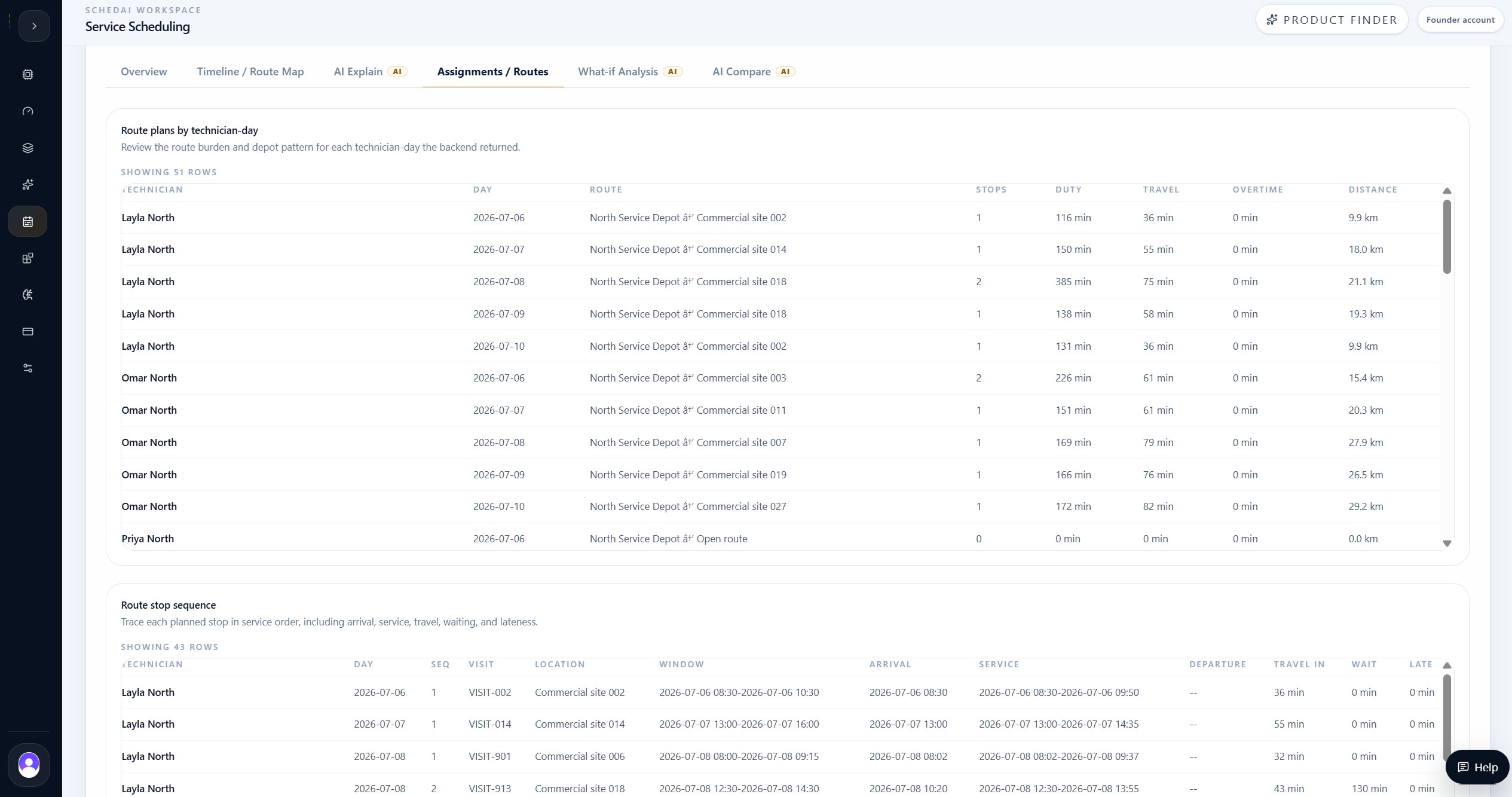Click the VISIT-002 cell
1512x797 pixels.
click(x=489, y=692)
